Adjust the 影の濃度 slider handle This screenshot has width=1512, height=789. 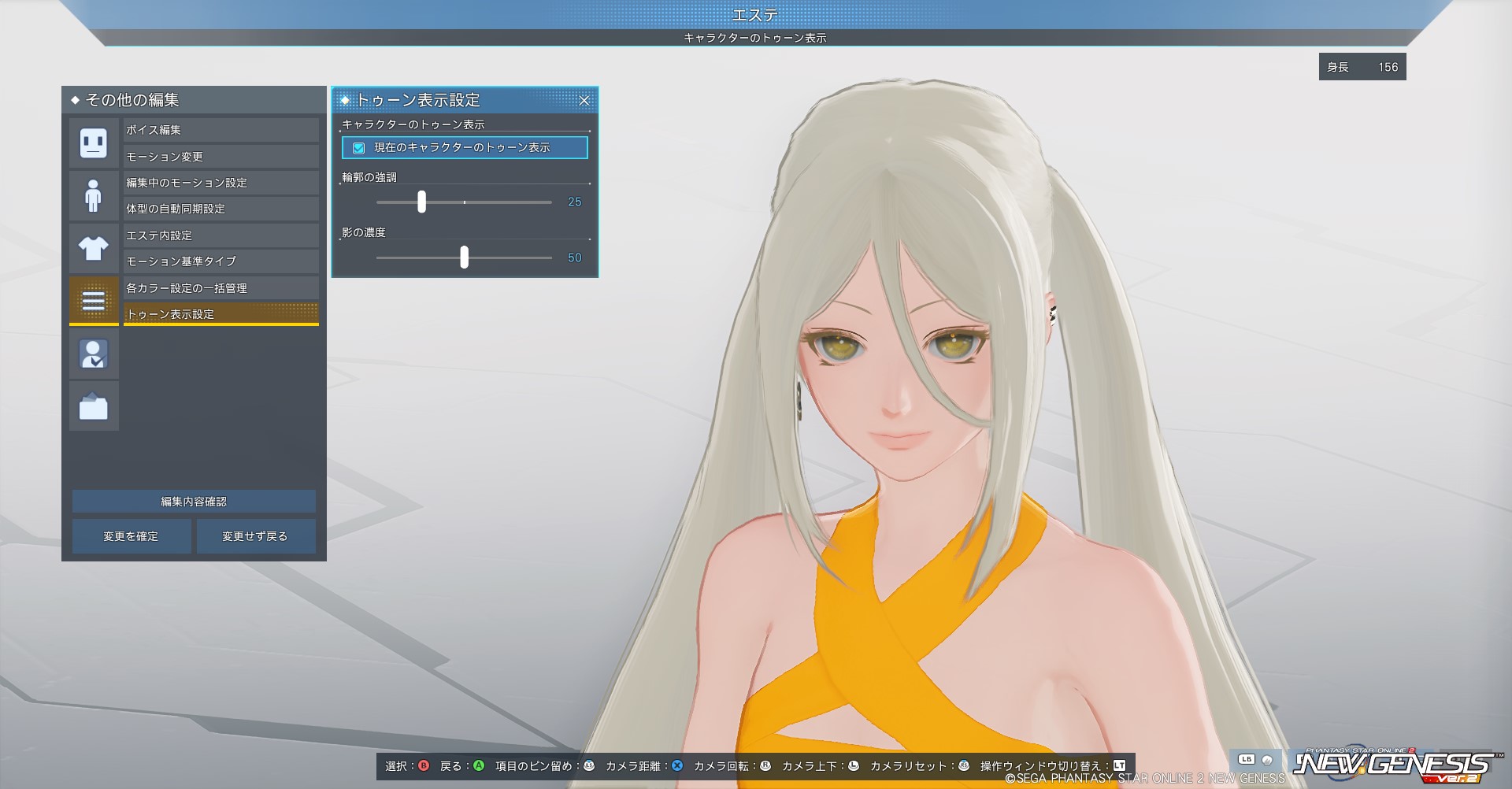tap(464, 257)
